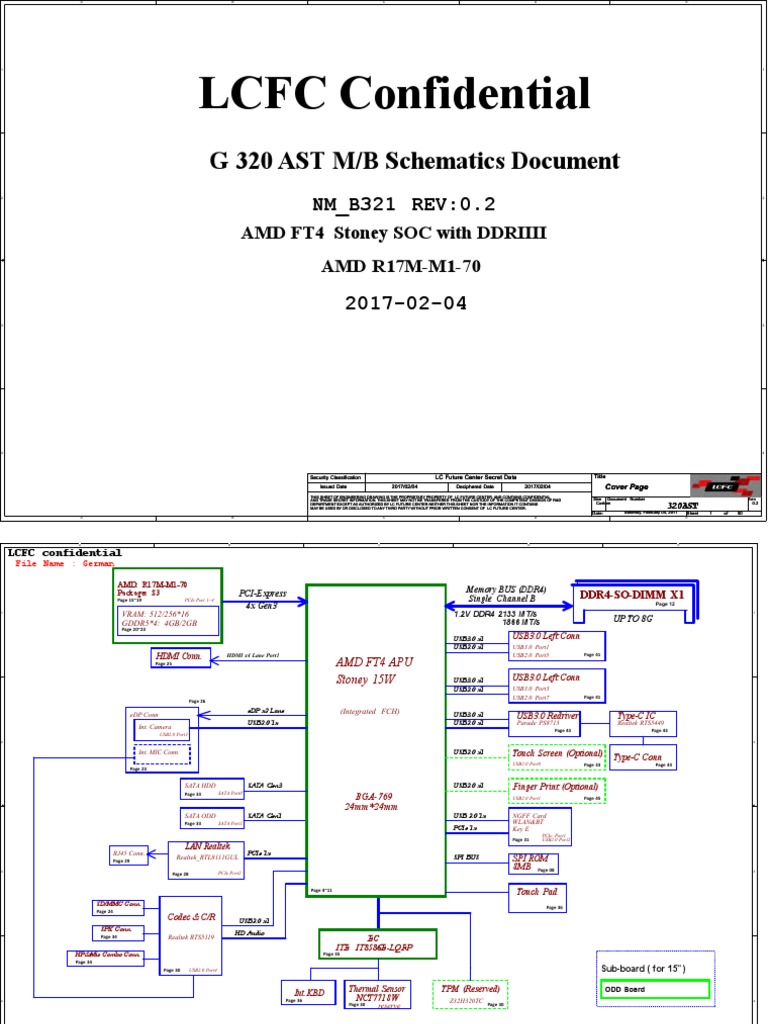Select the ODD Board green box
Image resolution: width=768 pixels, height=1024 pixels.
pyautogui.click(x=655, y=989)
